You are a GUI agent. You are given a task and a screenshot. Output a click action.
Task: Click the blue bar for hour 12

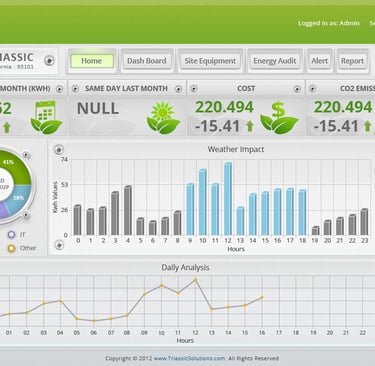coord(228,199)
